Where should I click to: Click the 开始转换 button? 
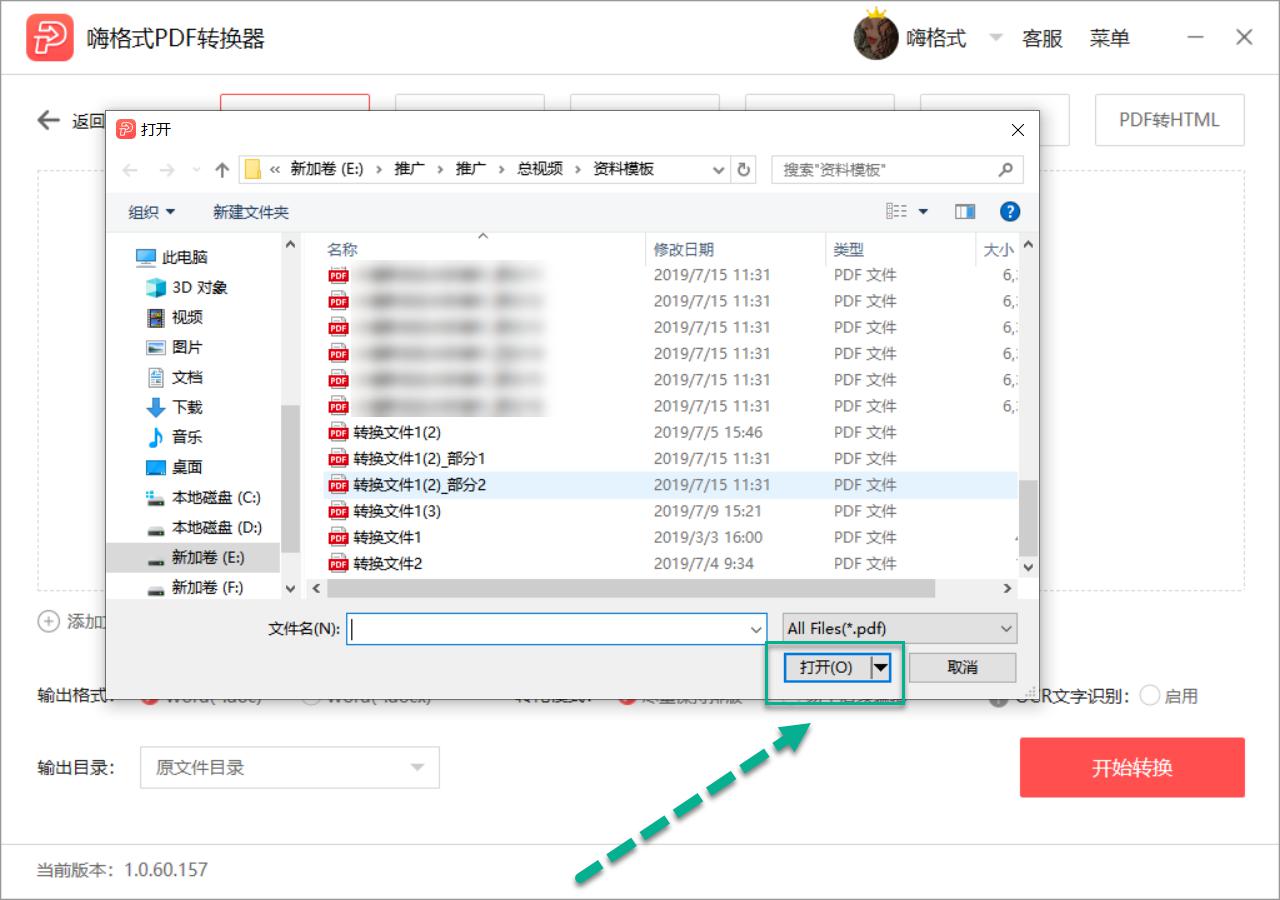pyautogui.click(x=1132, y=768)
